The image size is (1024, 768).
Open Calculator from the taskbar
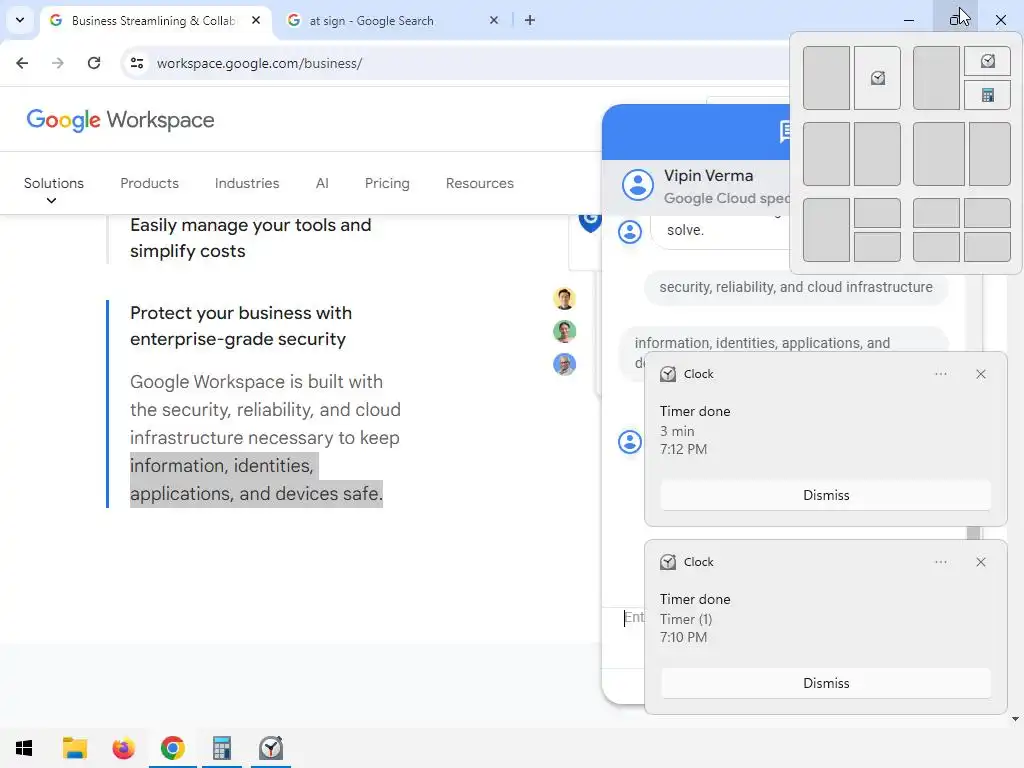(221, 748)
